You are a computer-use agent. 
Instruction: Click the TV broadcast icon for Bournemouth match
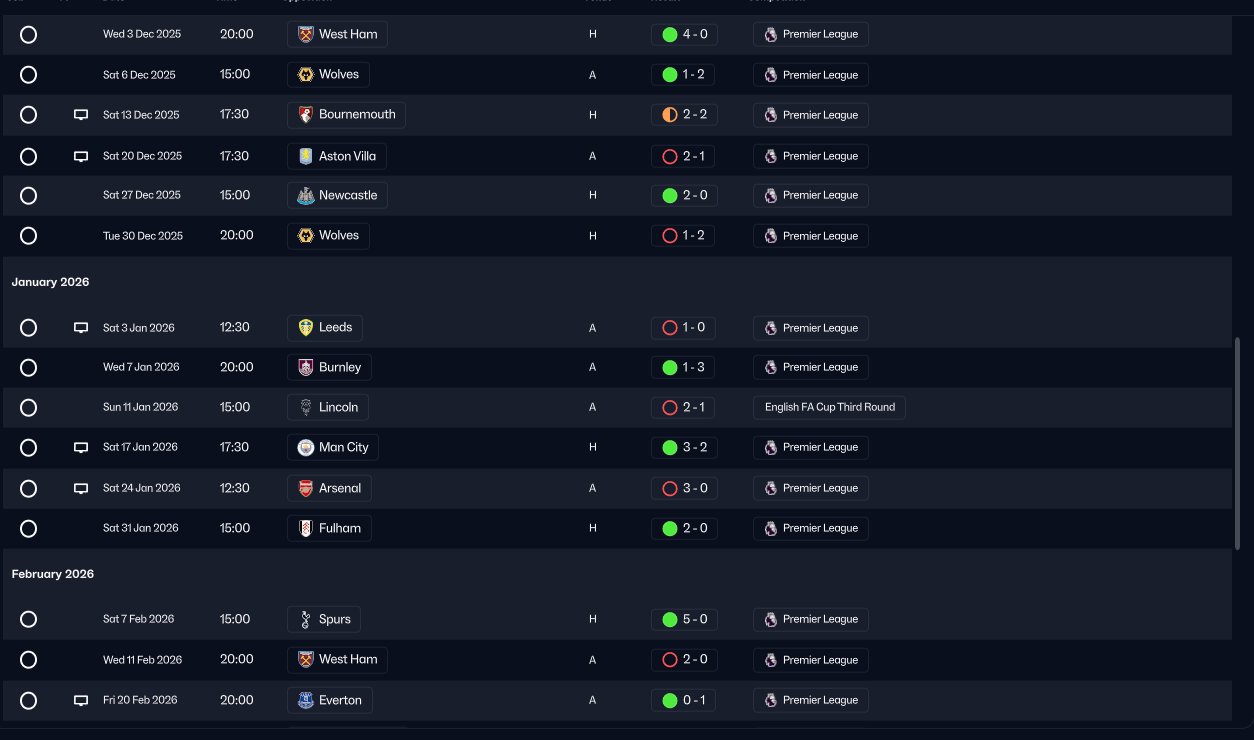[x=81, y=115]
